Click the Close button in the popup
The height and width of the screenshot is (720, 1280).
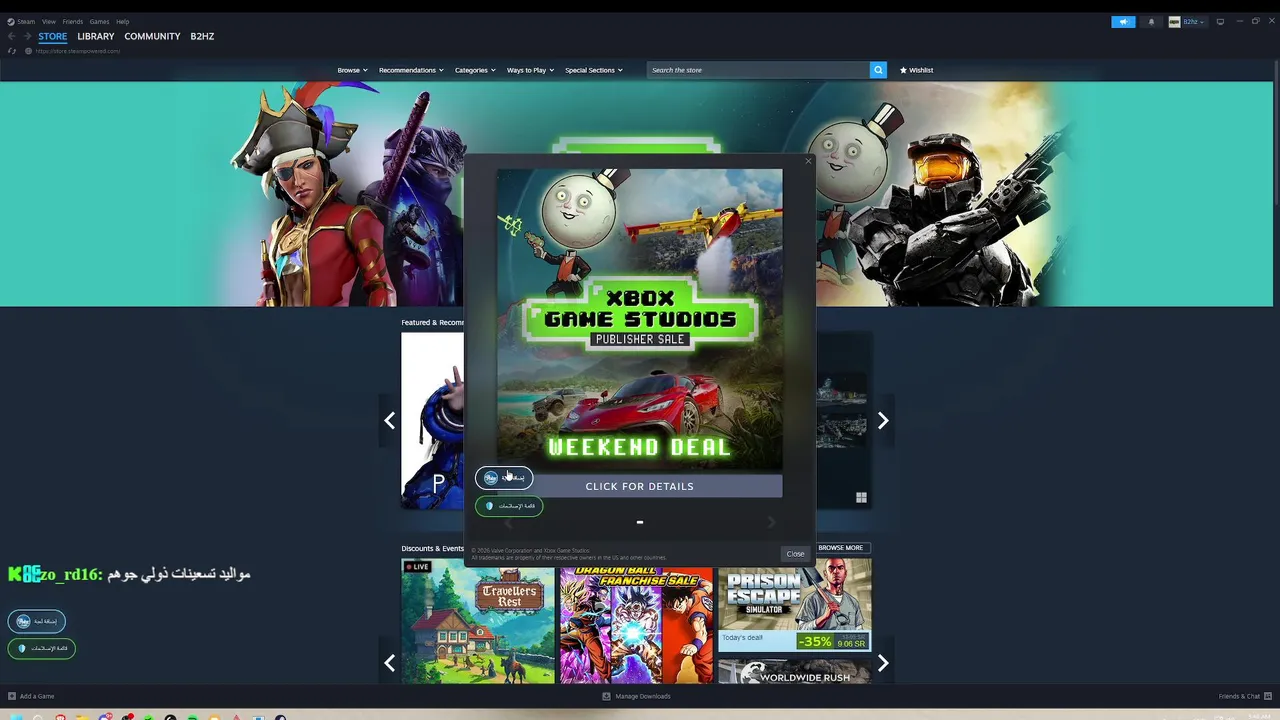[x=795, y=553]
